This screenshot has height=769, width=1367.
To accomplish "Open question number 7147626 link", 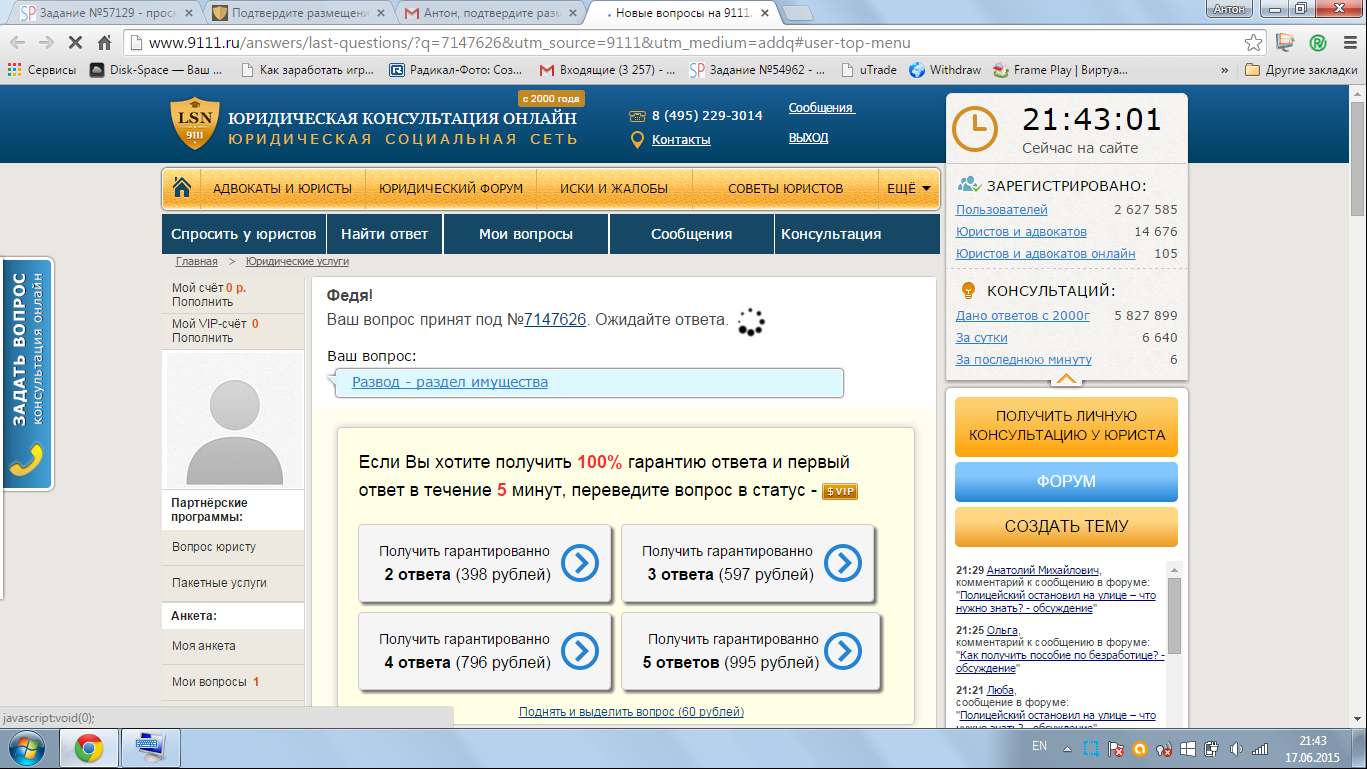I will coord(555,319).
